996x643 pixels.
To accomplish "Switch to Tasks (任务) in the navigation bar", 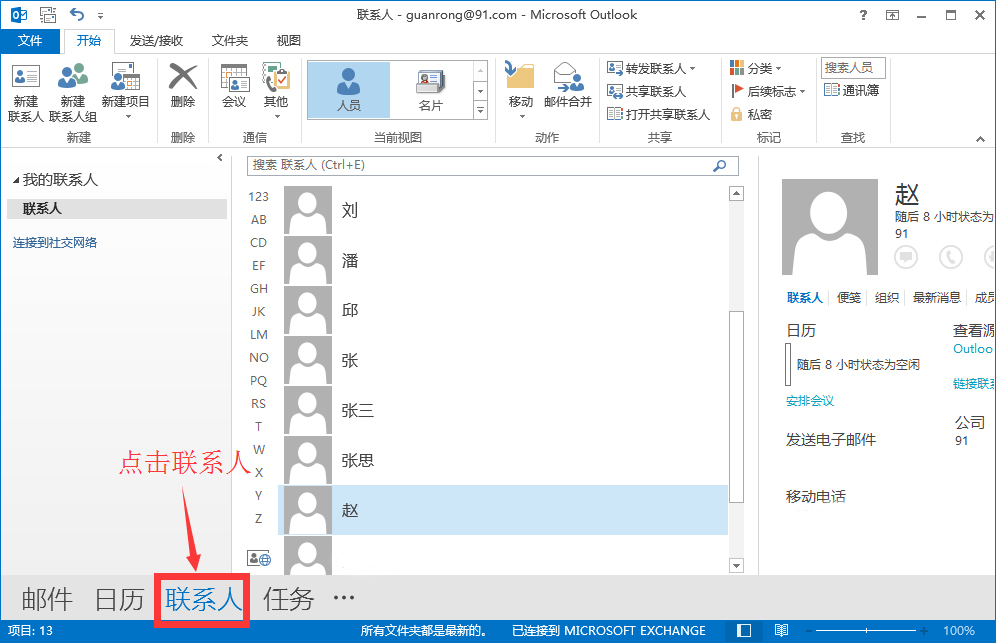I will pyautogui.click(x=289, y=599).
